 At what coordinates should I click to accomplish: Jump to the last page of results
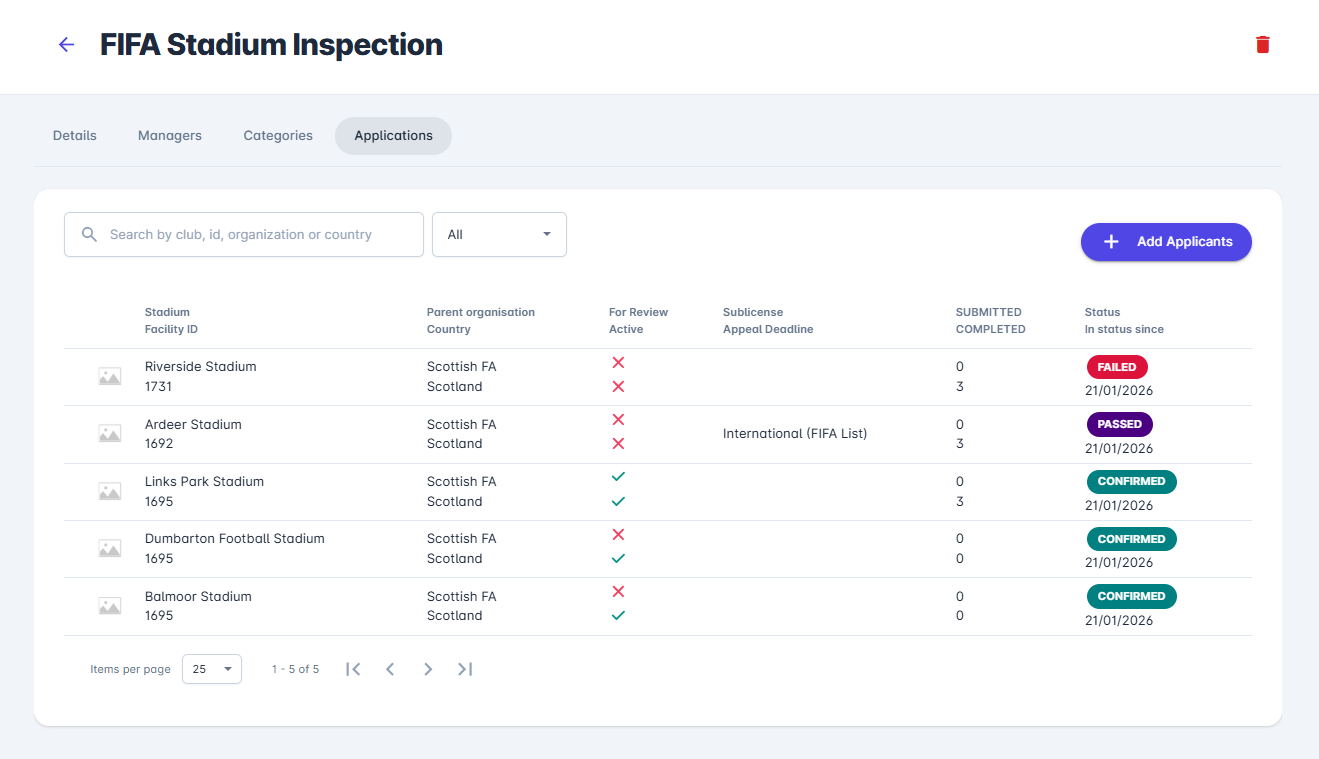coord(465,669)
